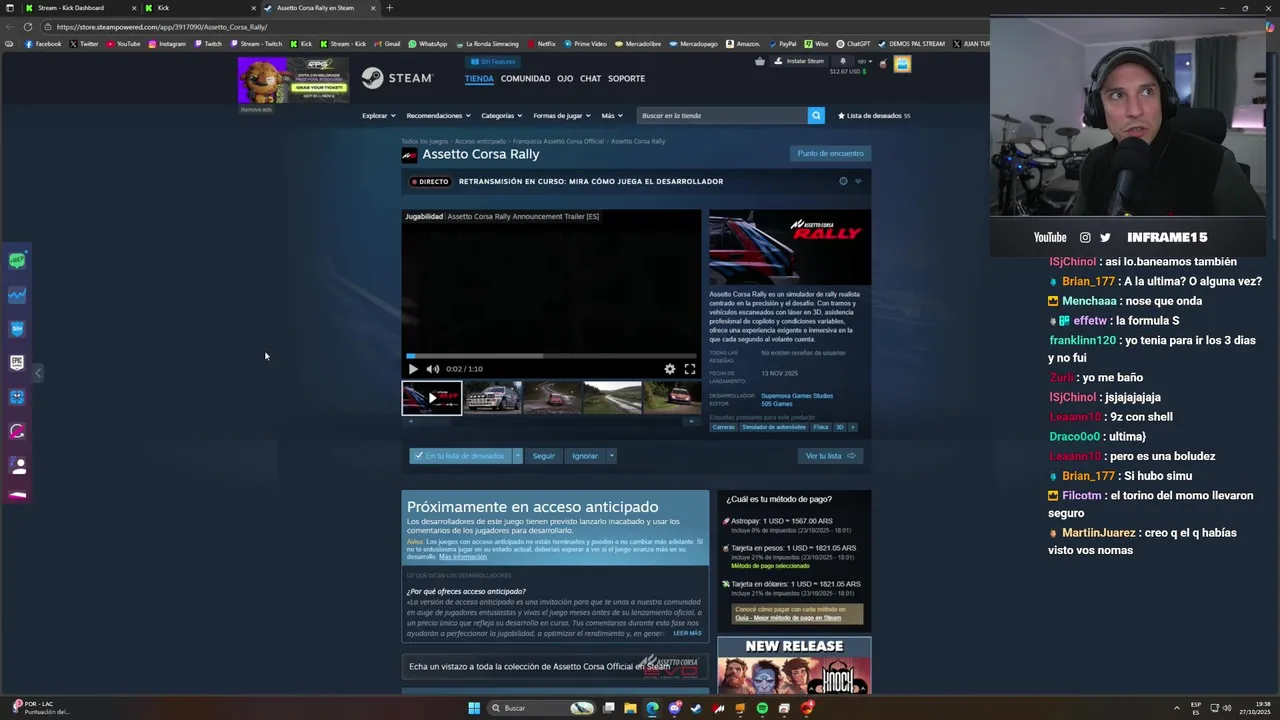
Task: Click the Ver tu lista button
Action: (830, 455)
